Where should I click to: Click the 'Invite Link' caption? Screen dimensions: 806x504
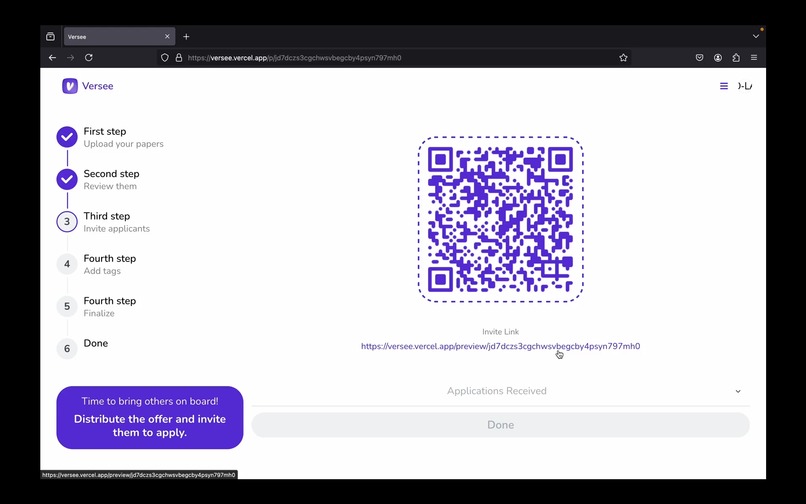click(x=501, y=332)
